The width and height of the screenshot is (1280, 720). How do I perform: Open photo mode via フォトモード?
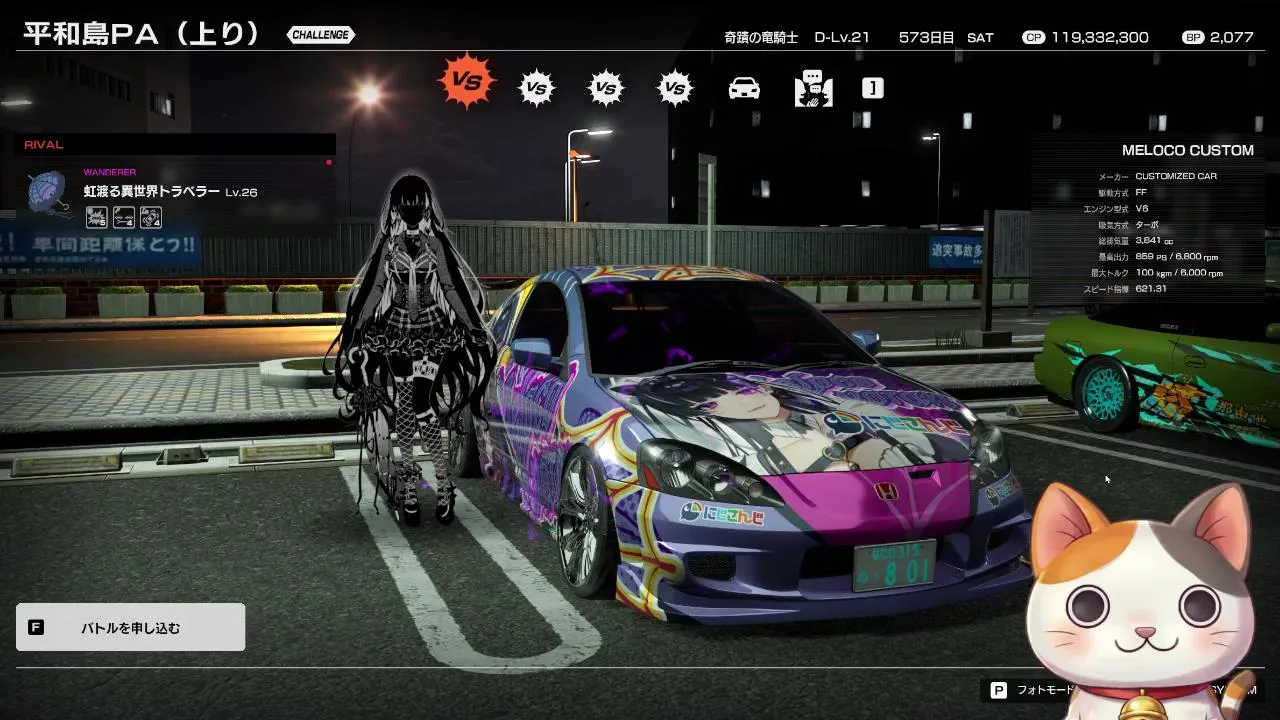point(1043,690)
